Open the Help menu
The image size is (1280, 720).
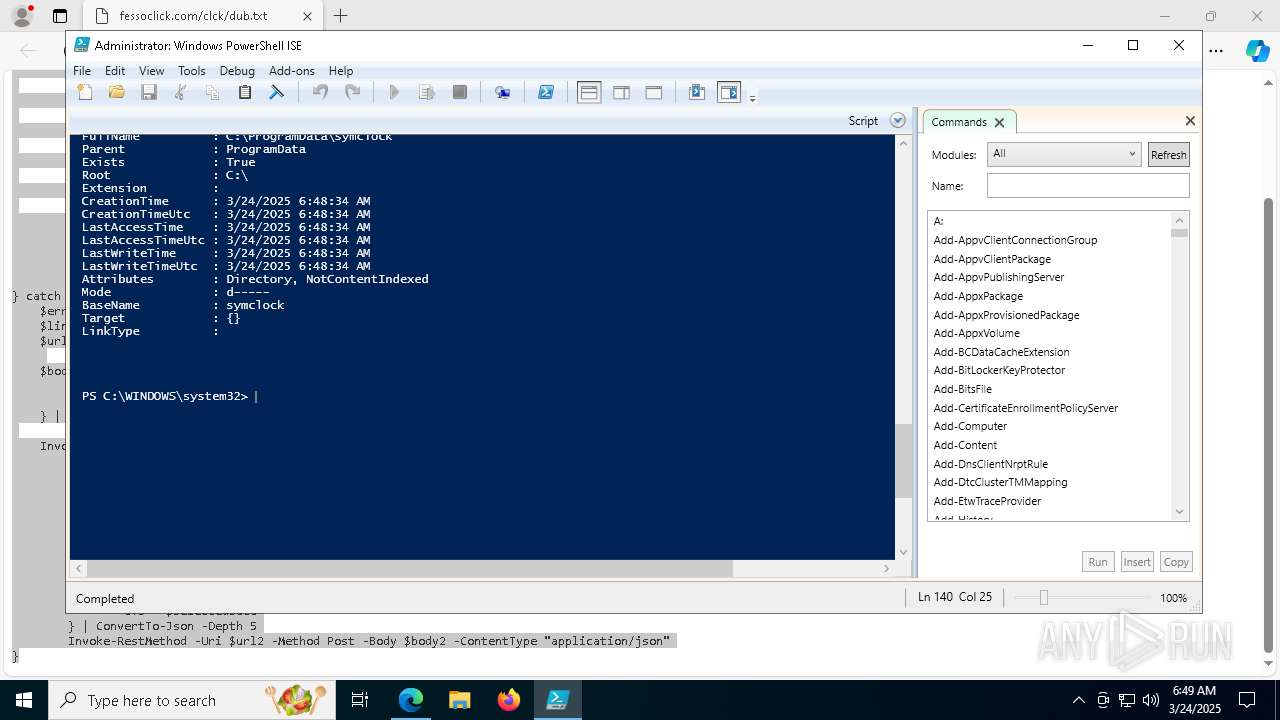(x=341, y=71)
